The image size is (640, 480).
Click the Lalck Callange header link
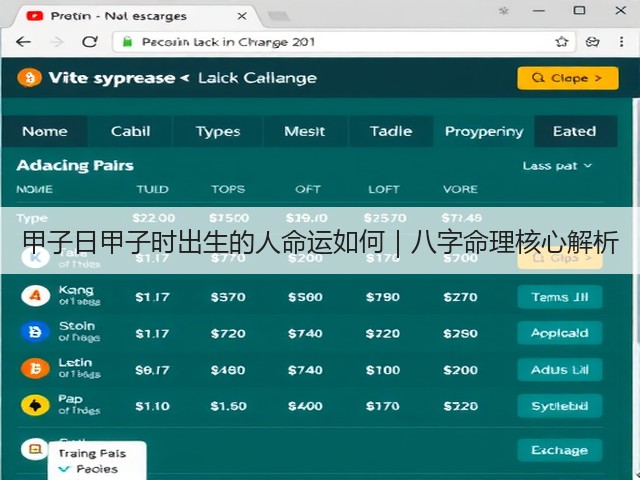[258, 78]
